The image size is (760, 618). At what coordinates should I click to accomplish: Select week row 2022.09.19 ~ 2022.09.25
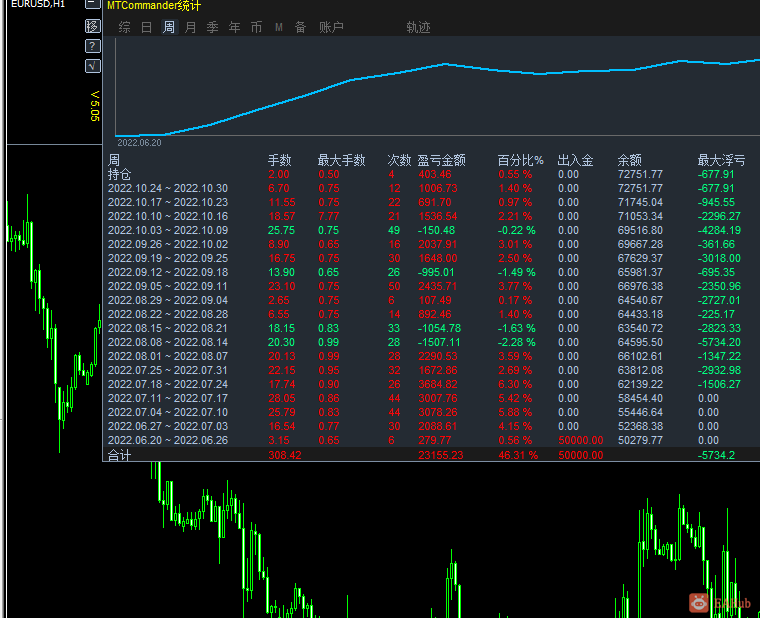point(168,258)
